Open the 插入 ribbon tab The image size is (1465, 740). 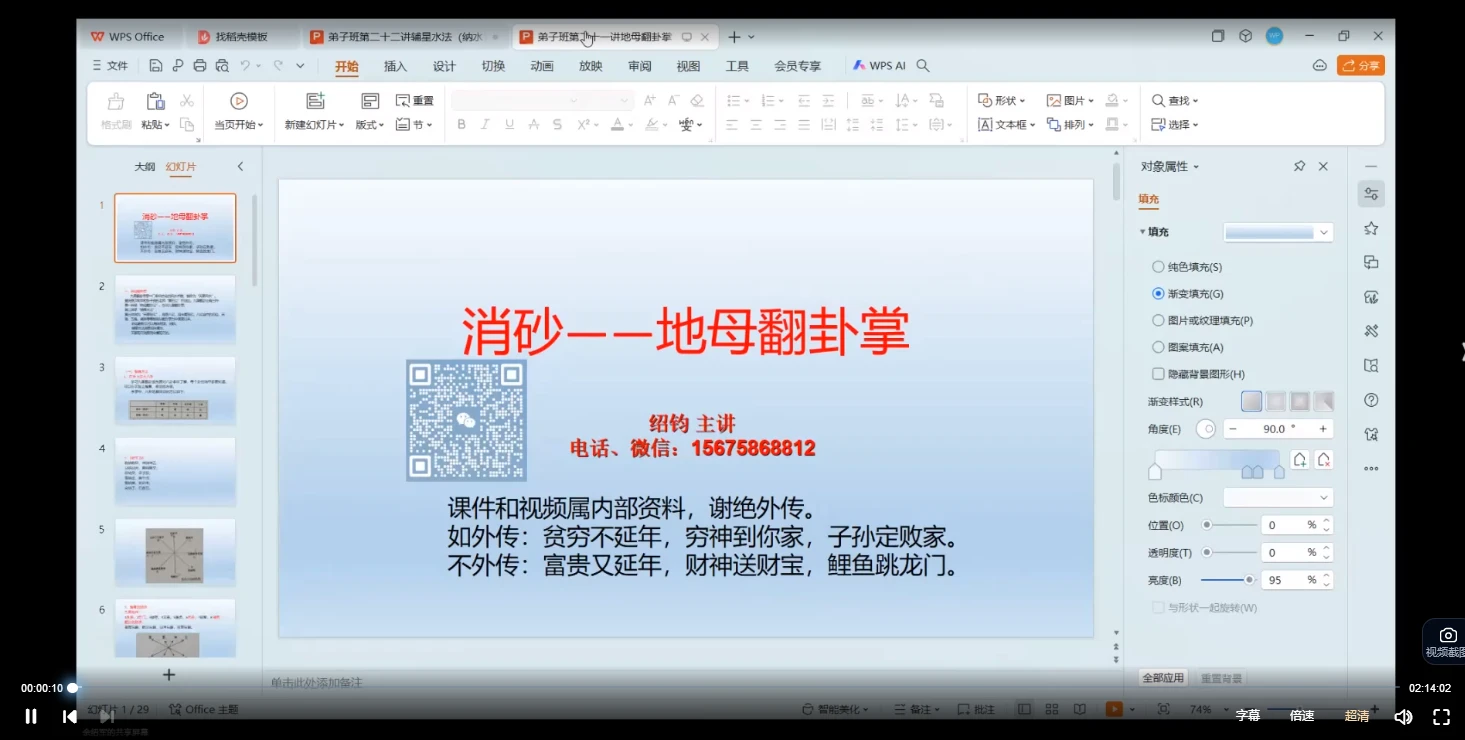coord(396,66)
